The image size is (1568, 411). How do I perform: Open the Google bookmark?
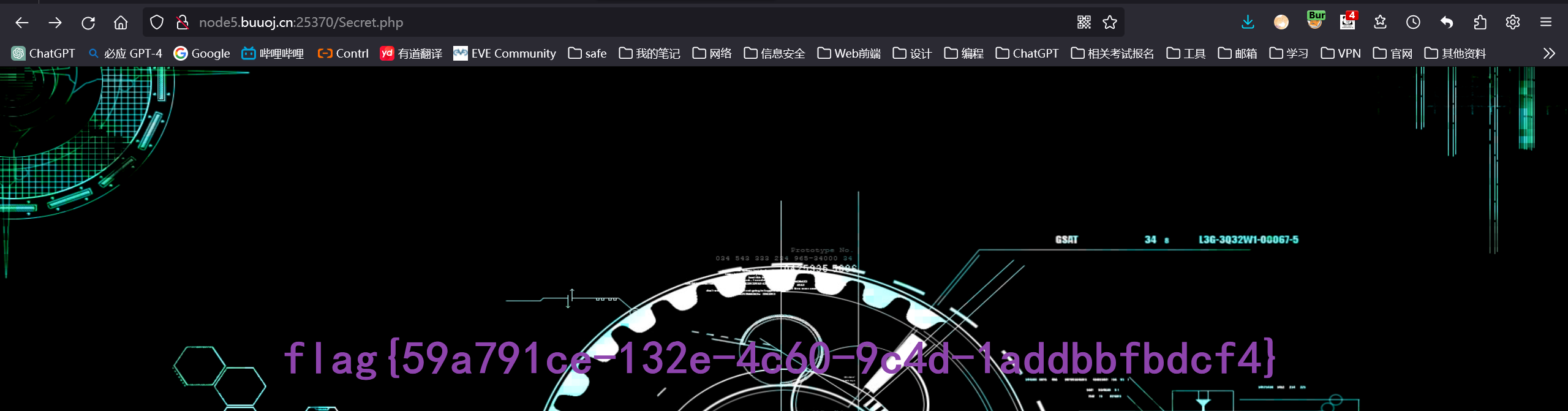(x=202, y=54)
